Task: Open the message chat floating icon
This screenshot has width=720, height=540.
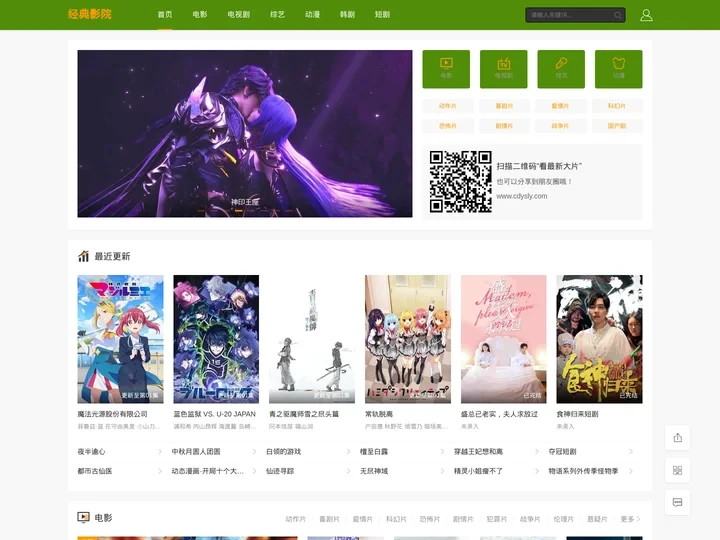Action: (677, 502)
